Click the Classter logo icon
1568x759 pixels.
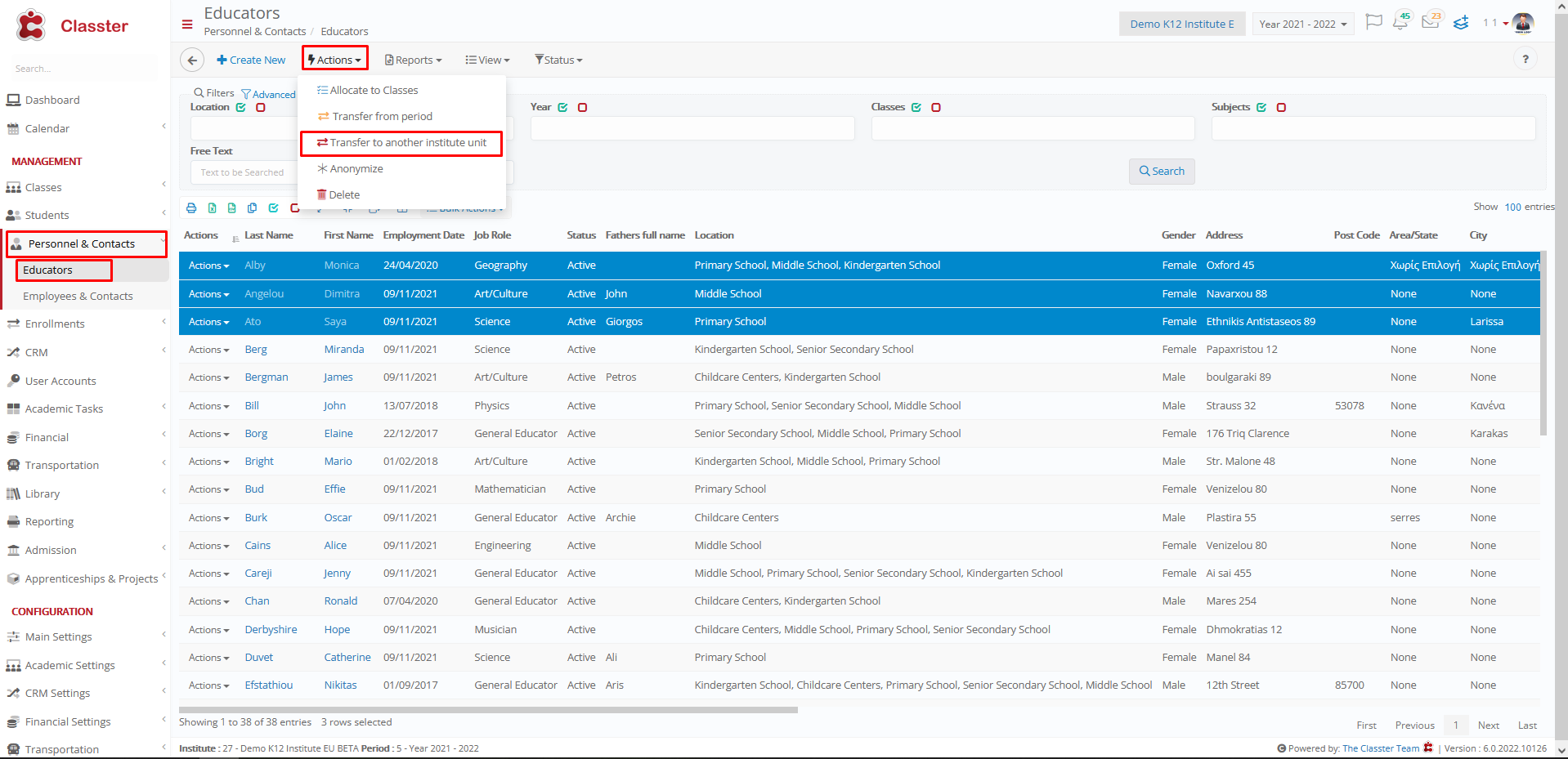coord(31,25)
